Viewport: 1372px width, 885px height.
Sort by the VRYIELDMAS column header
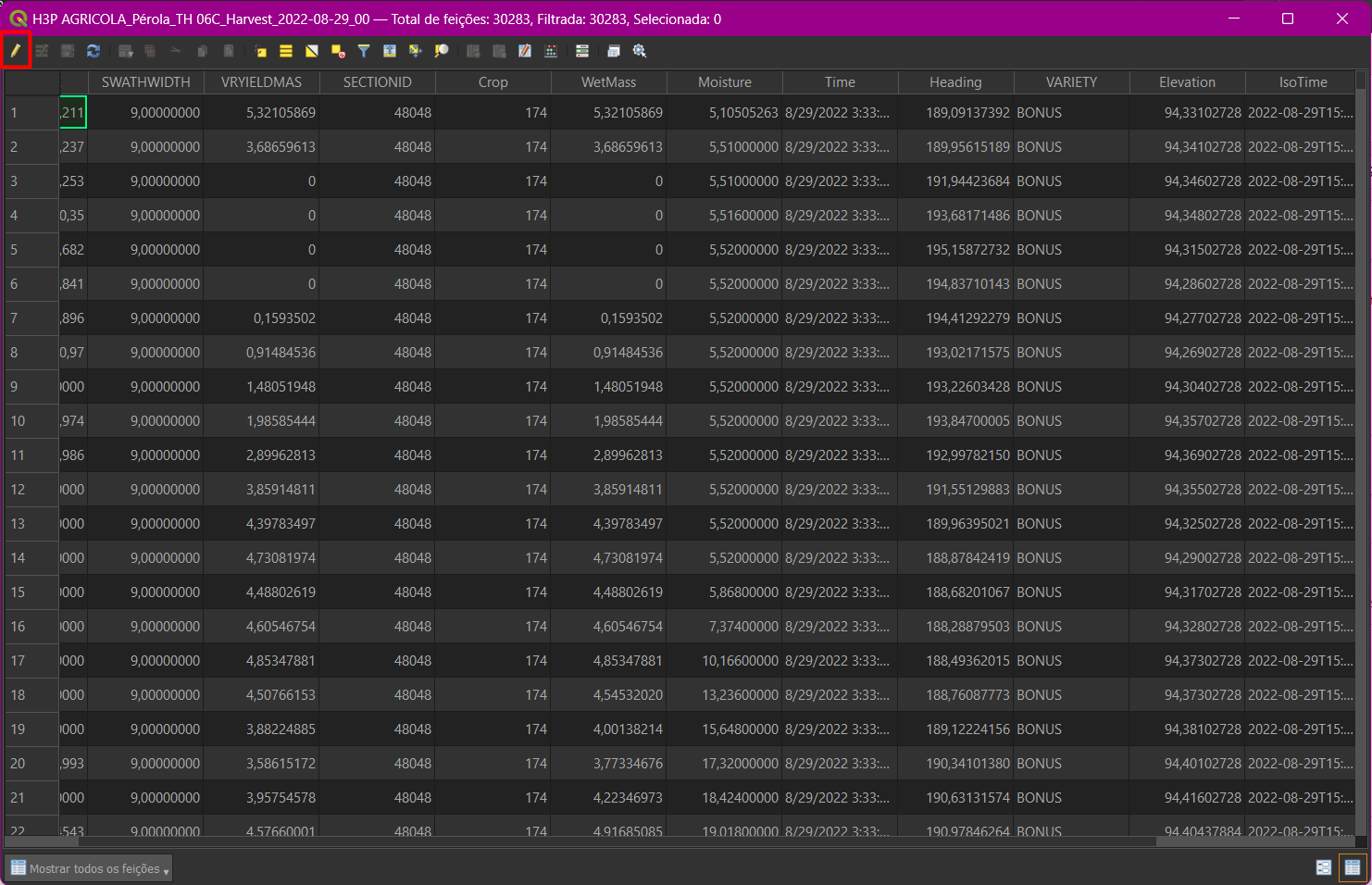262,82
